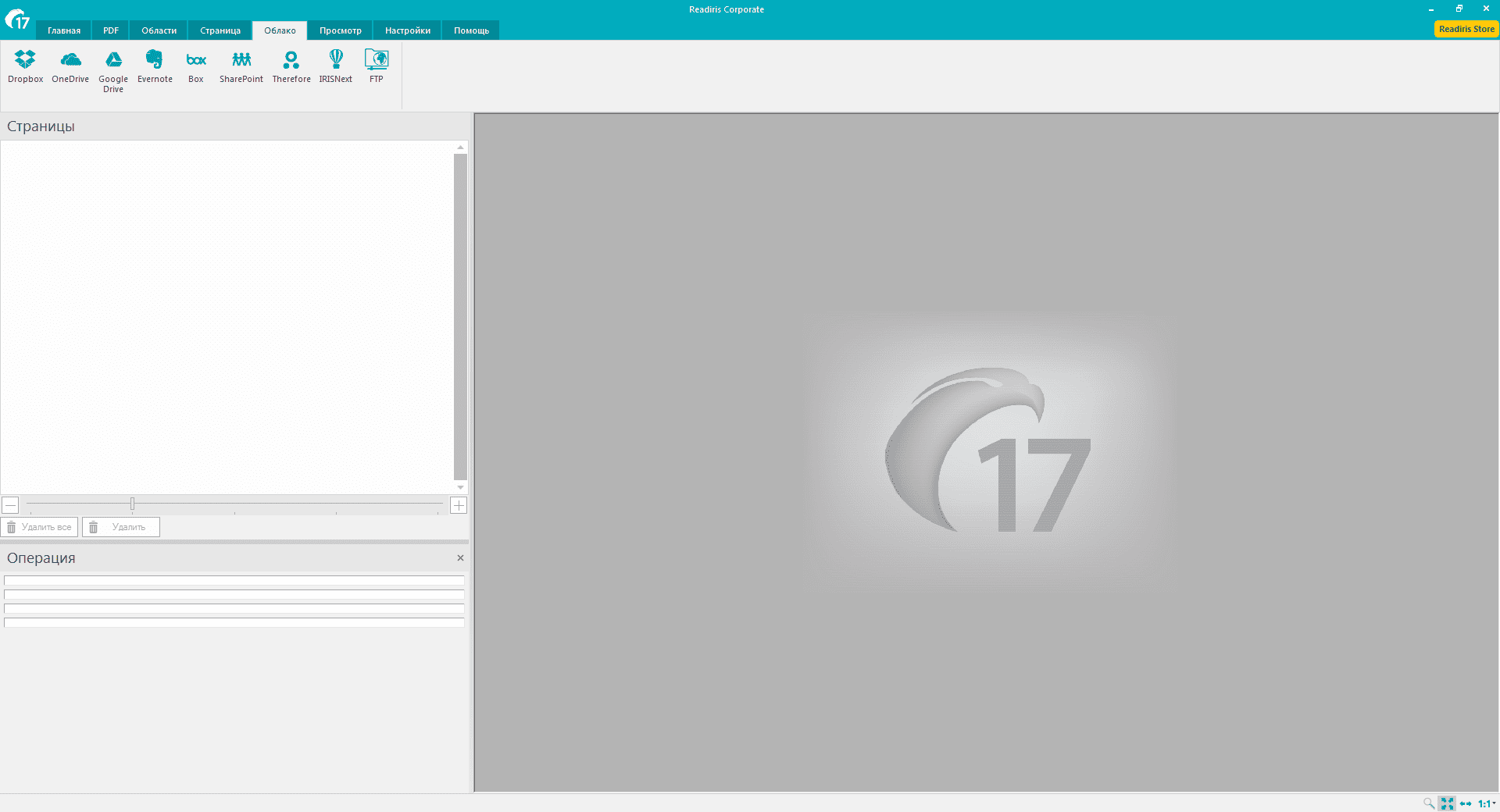Click the 'Удалить' button
The width and height of the screenshot is (1500, 812).
tap(121, 527)
